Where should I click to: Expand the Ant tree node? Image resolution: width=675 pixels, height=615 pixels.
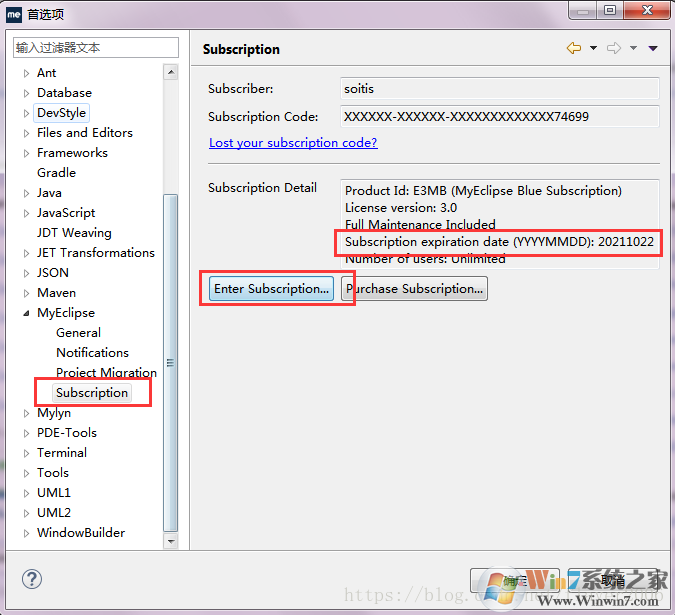tap(26, 73)
